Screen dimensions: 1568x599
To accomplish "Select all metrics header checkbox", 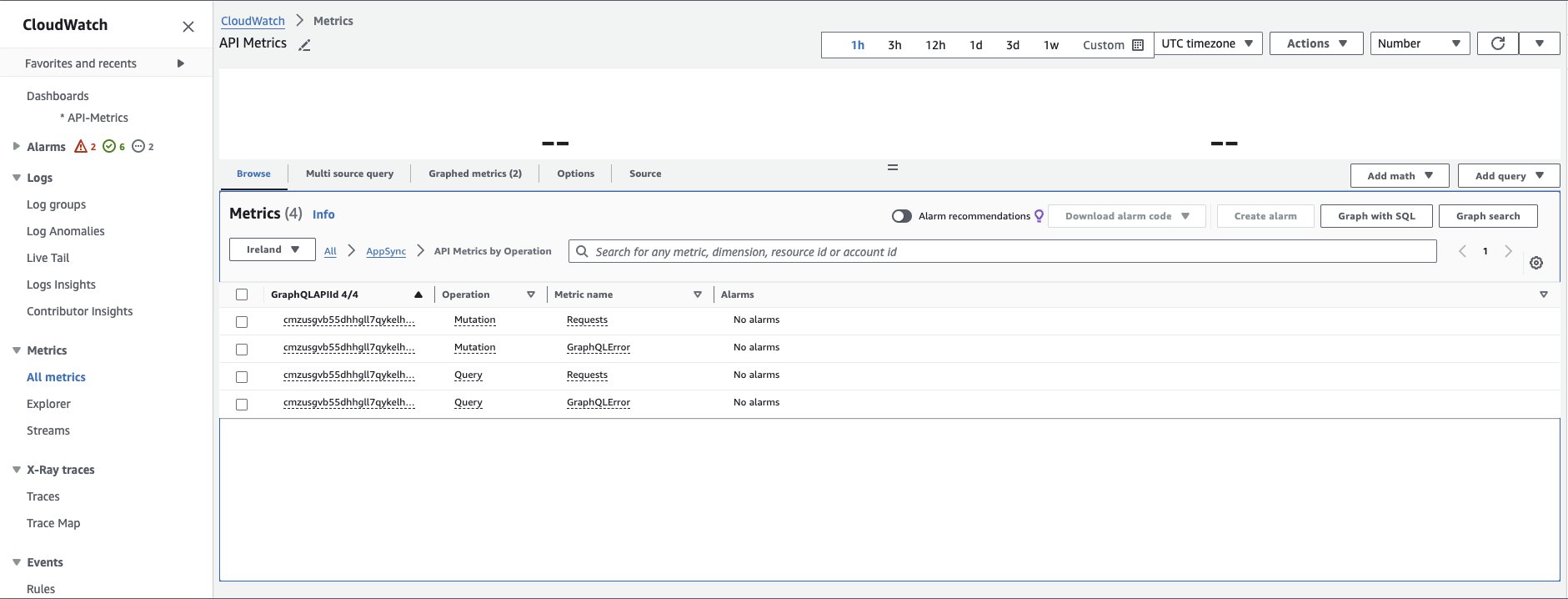I will [x=242, y=294].
